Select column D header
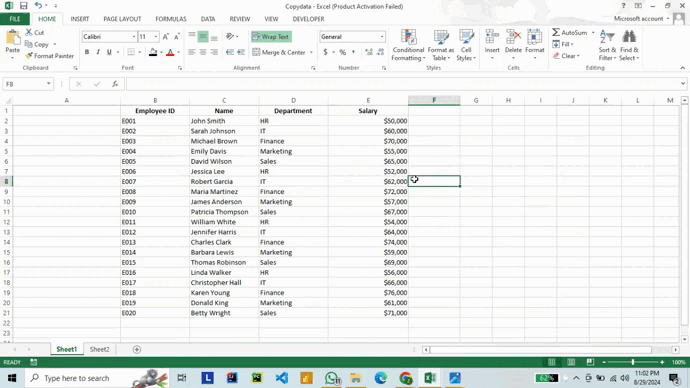 294,100
